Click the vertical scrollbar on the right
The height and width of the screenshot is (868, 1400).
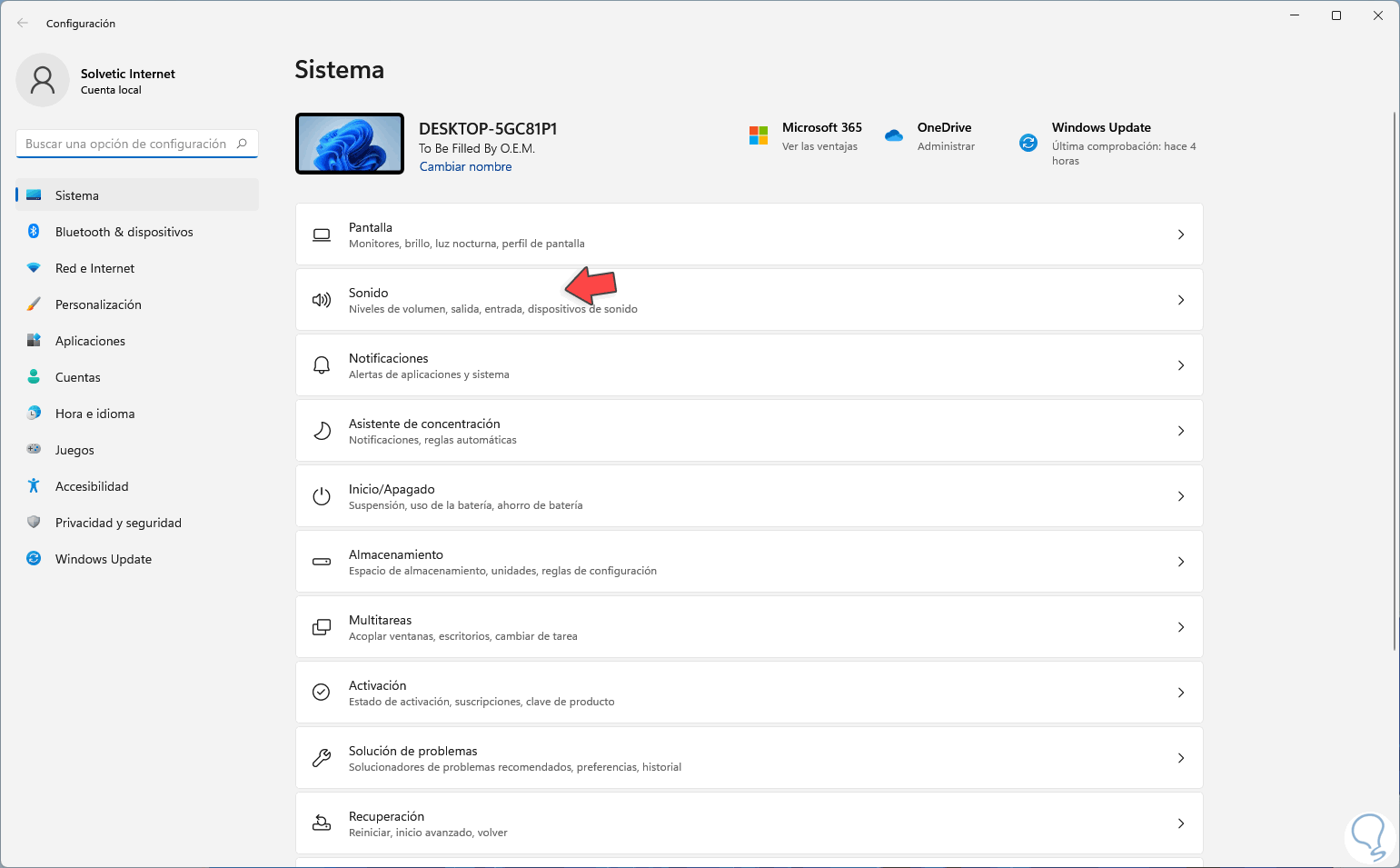1395,382
